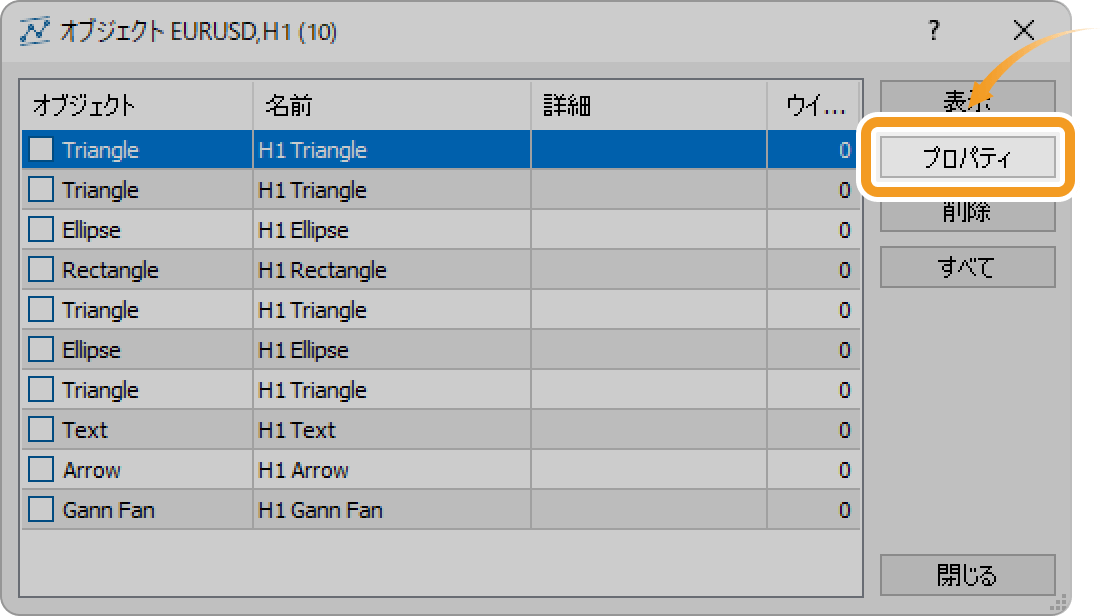Sort by the 名前 column header

point(391,105)
